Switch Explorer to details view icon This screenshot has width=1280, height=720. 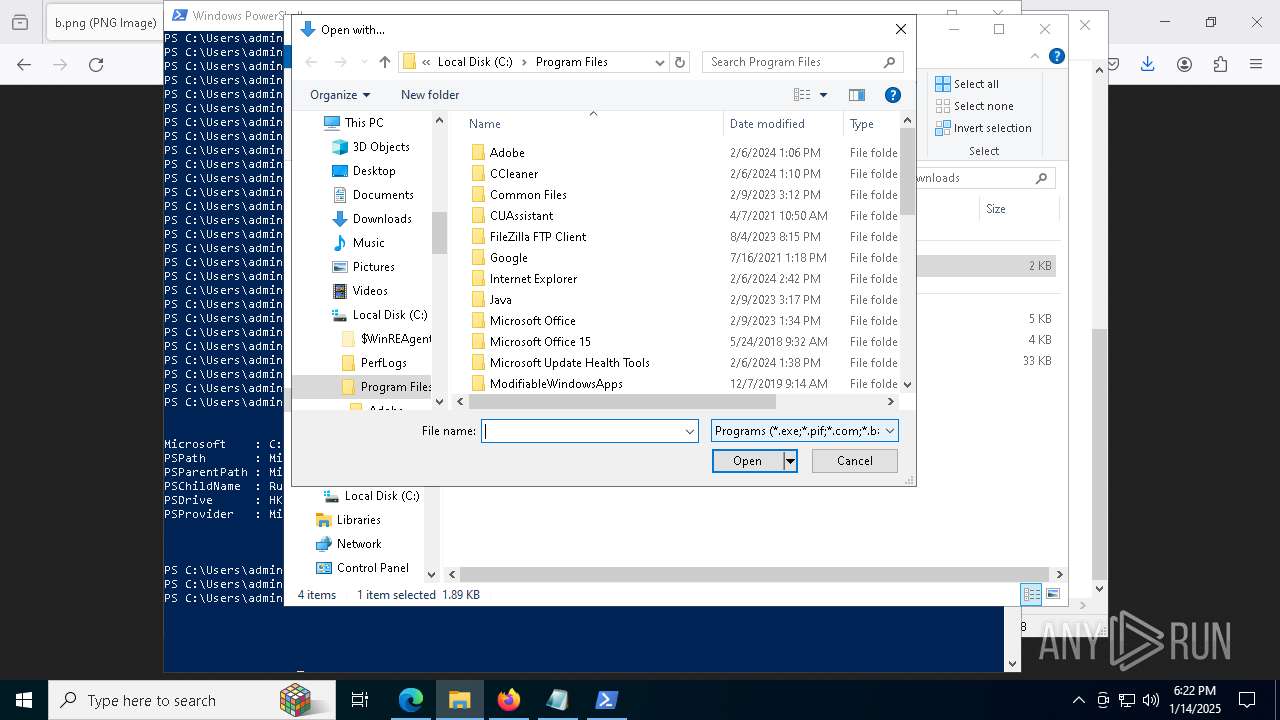[1031, 594]
